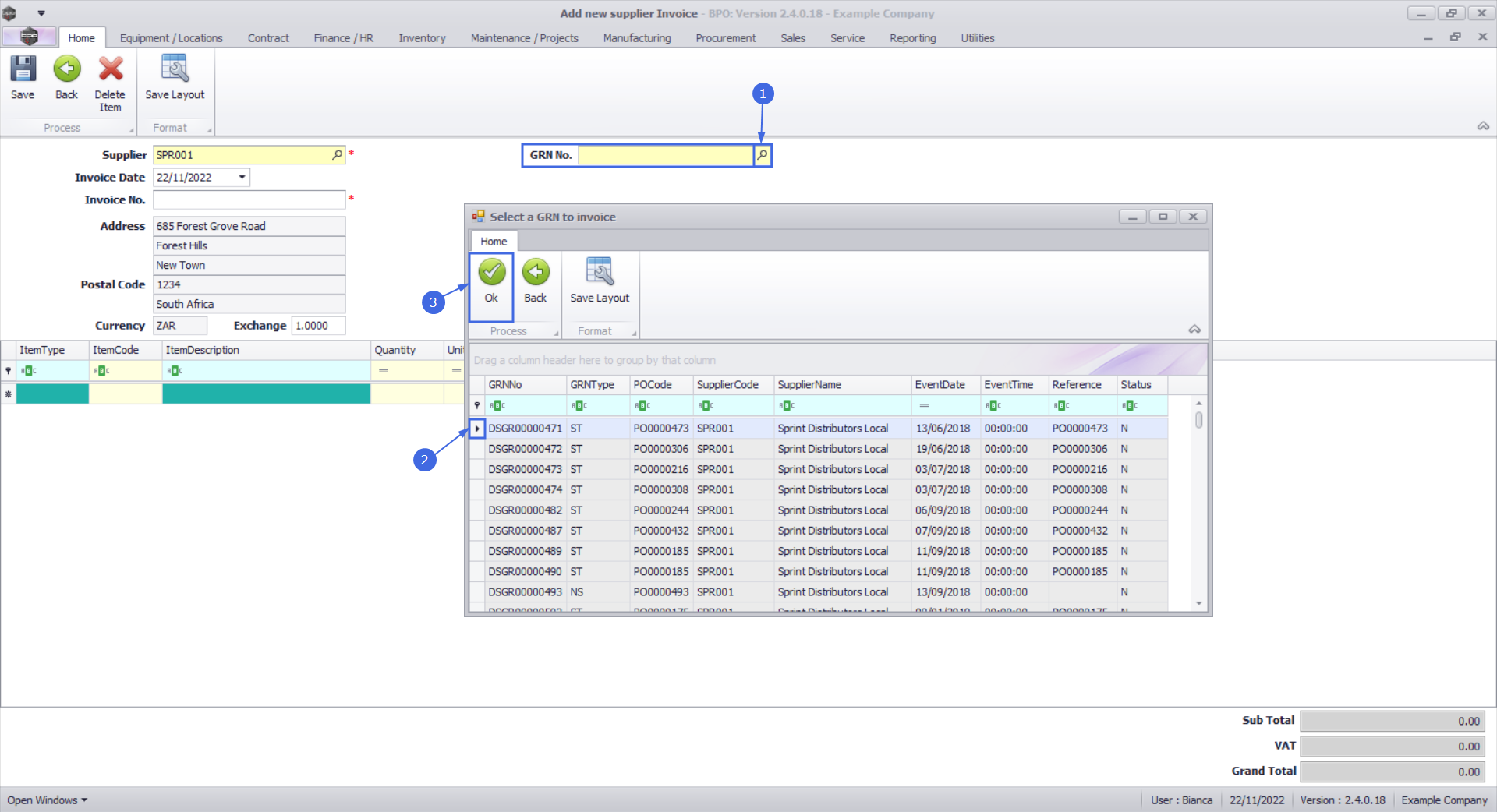Image resolution: width=1497 pixels, height=812 pixels.
Task: Click Save Layout in the GRN dialog
Action: point(599,273)
